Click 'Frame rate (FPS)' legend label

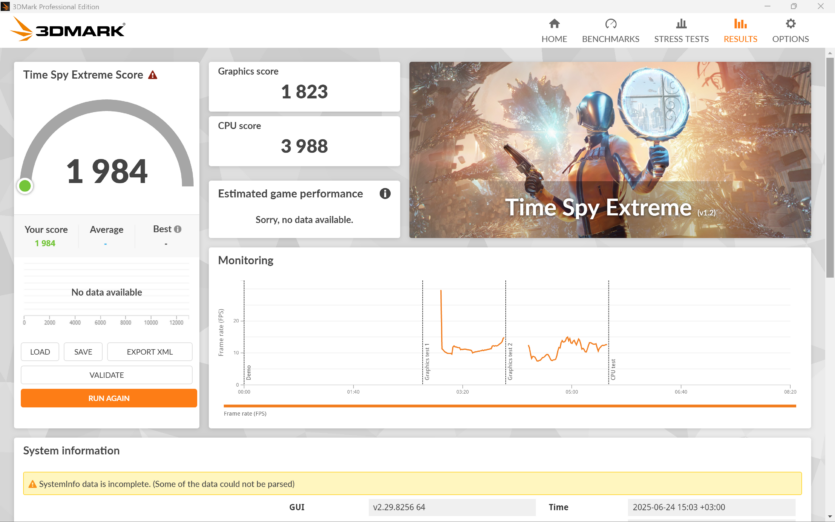point(245,414)
